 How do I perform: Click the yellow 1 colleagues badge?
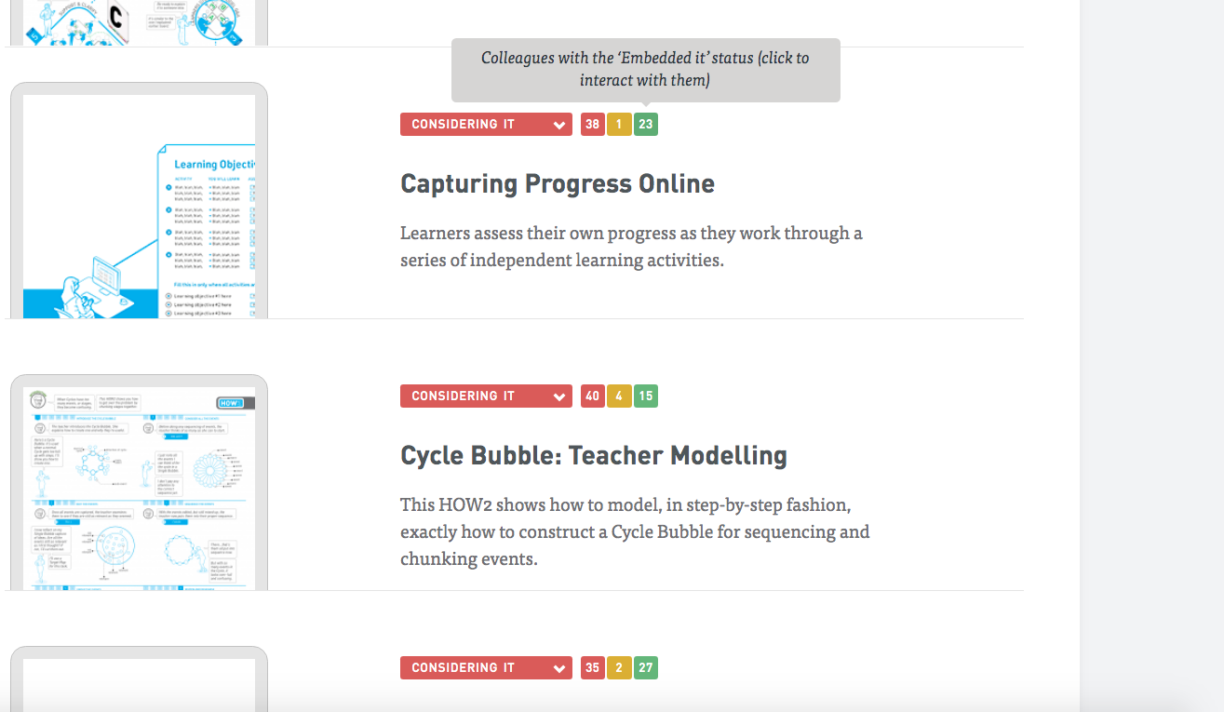pyautogui.click(x=619, y=124)
